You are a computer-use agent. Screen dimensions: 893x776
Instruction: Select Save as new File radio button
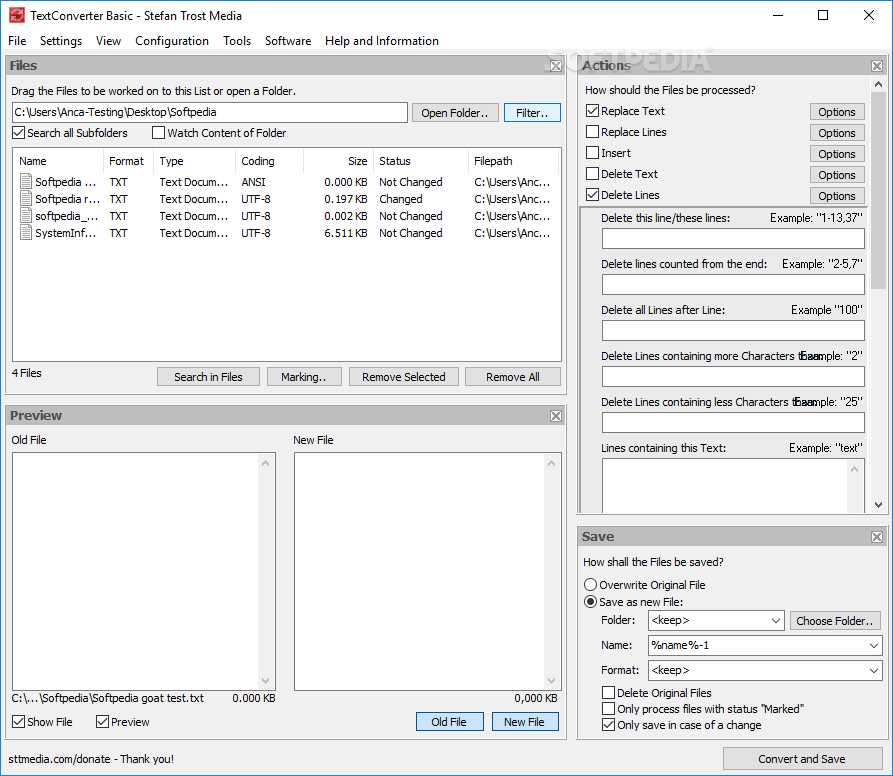(x=591, y=602)
